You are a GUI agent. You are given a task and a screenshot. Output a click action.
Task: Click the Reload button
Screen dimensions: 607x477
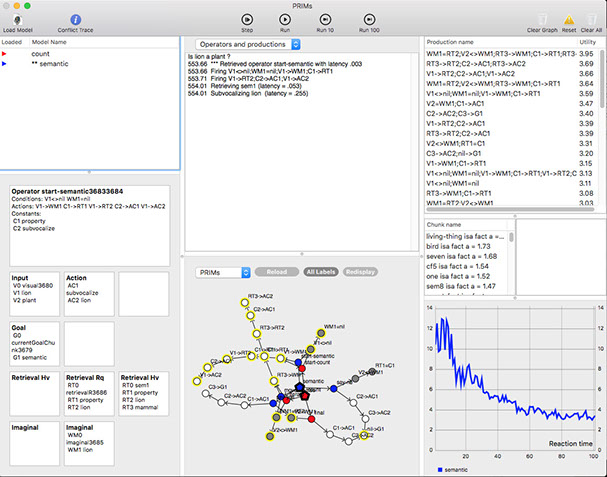click(277, 272)
